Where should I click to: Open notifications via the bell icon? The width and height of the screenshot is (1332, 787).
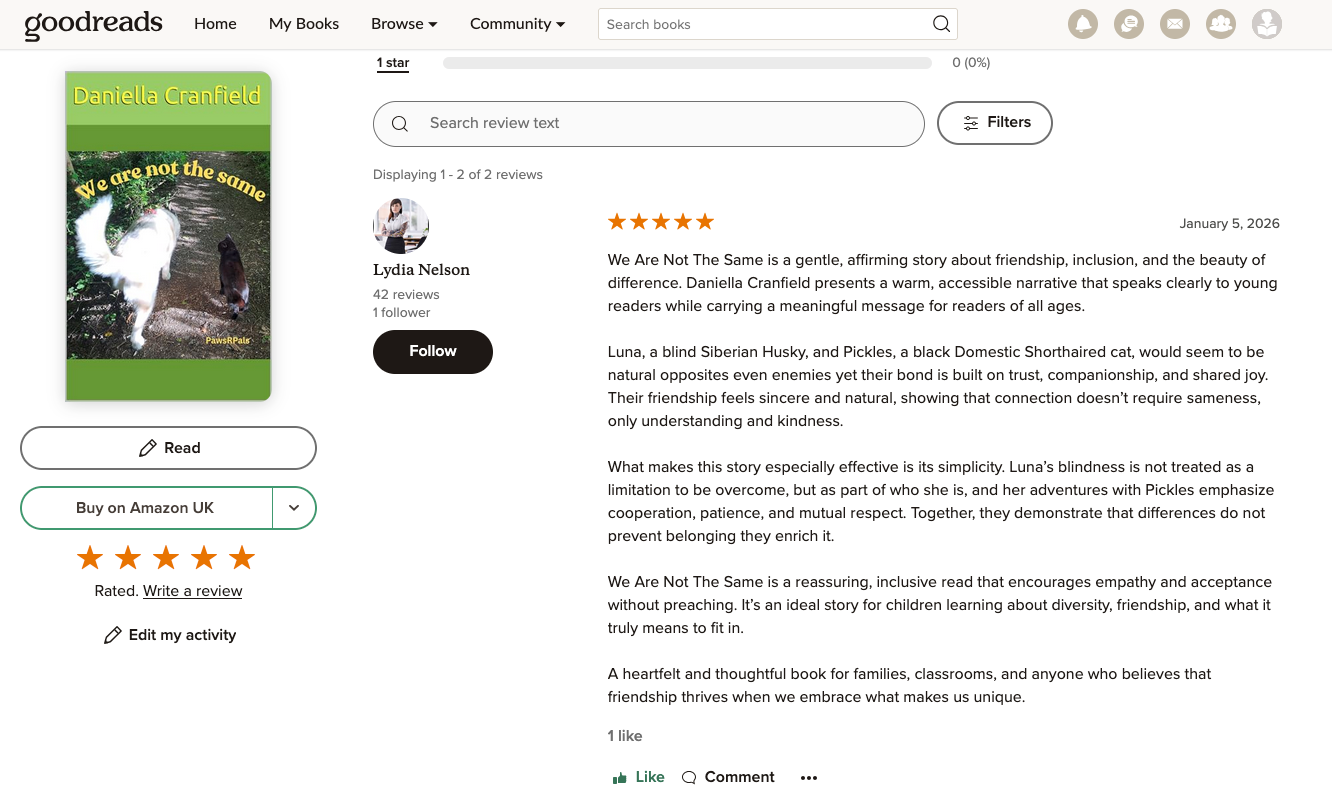point(1083,24)
